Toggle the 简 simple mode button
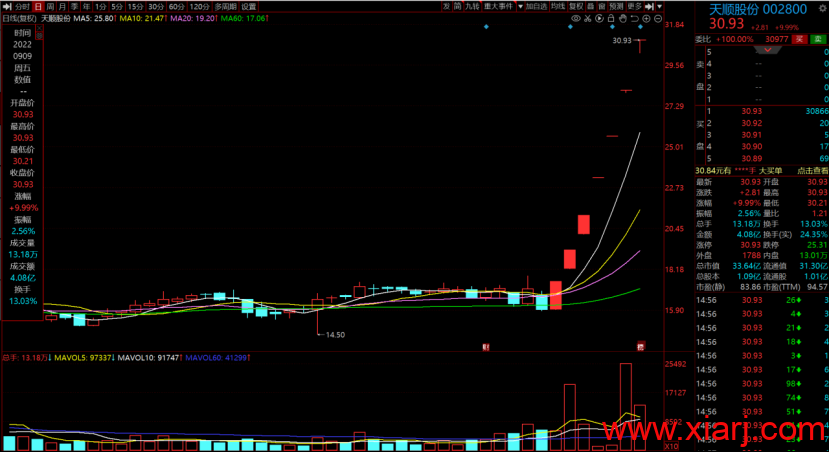The height and width of the screenshot is (452, 829). pyautogui.click(x=458, y=6)
